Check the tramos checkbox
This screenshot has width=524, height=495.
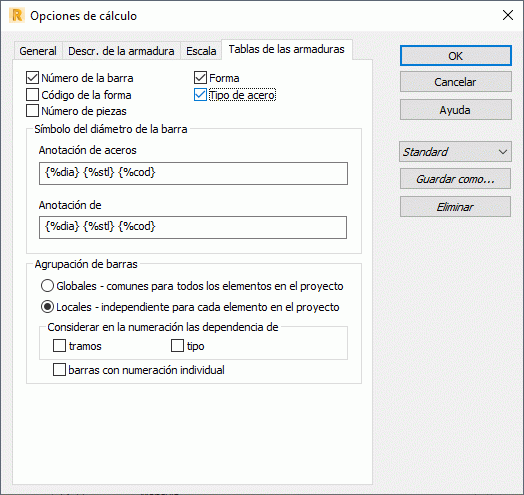coord(59,346)
